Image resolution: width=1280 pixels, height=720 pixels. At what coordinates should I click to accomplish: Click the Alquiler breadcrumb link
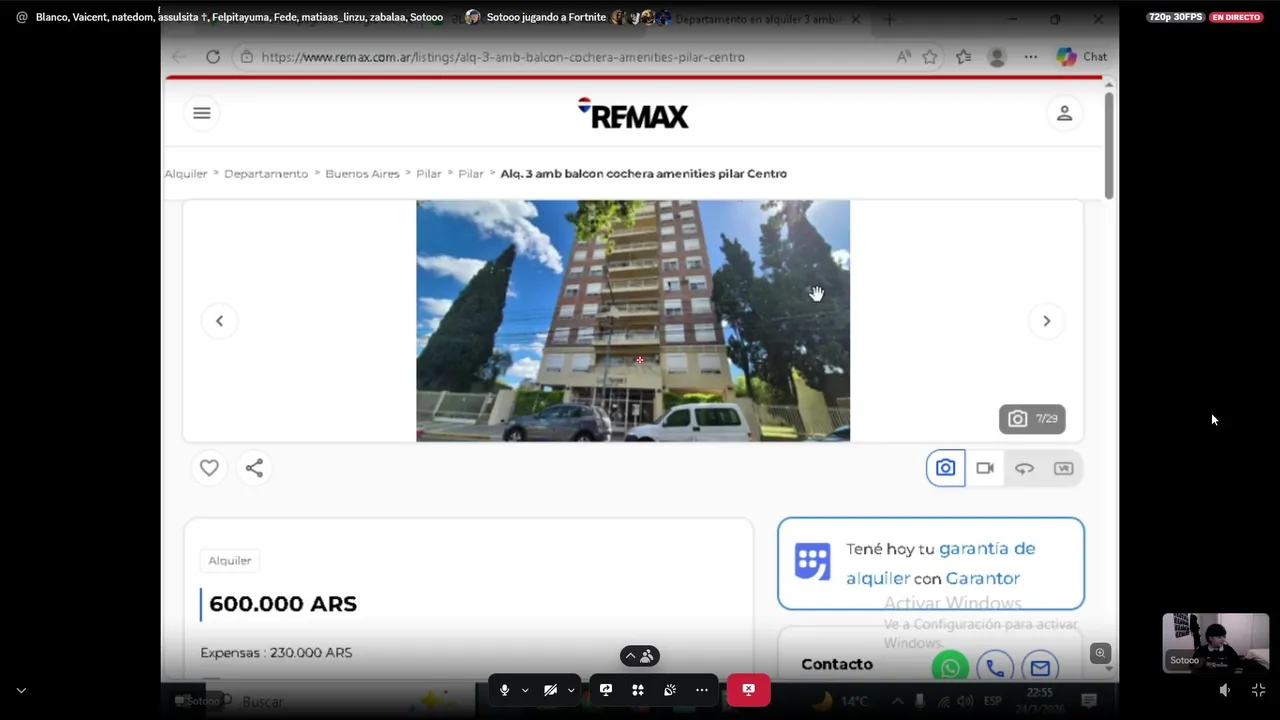click(186, 174)
